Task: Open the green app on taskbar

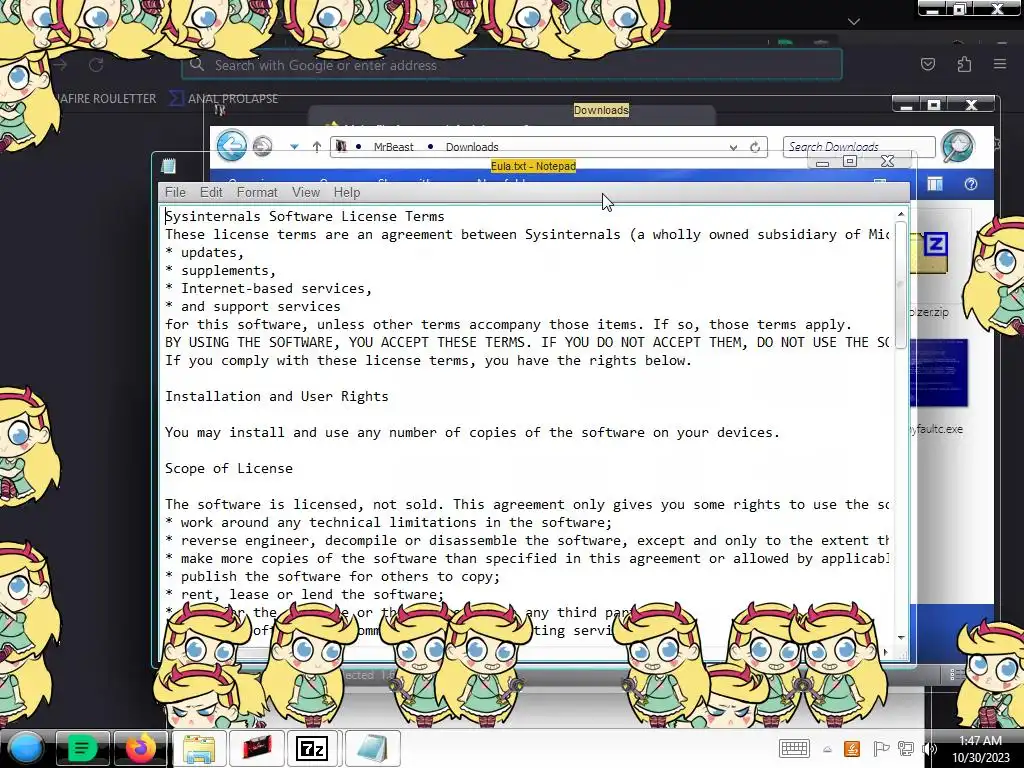Action: (82, 748)
